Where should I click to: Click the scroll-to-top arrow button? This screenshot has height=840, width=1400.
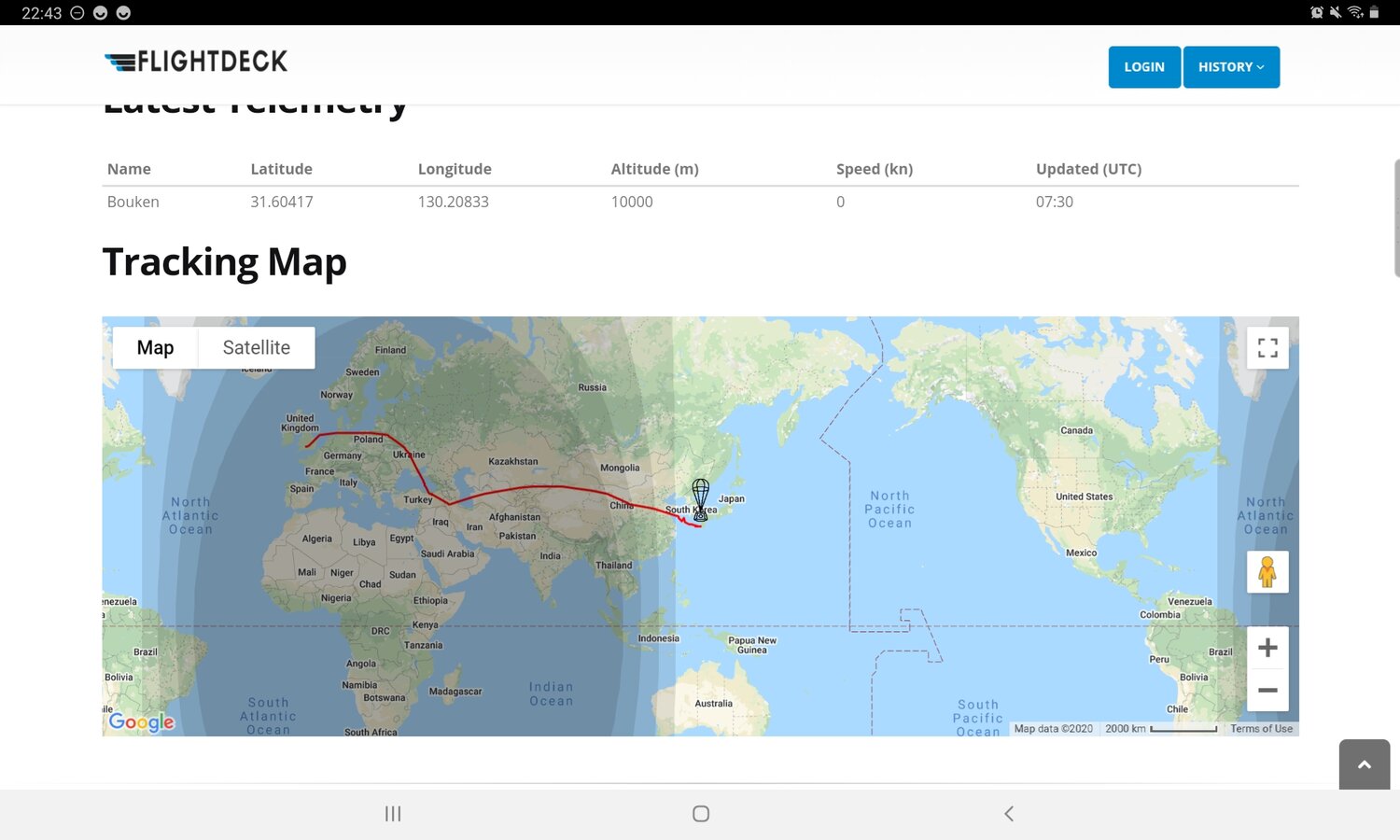(x=1365, y=764)
